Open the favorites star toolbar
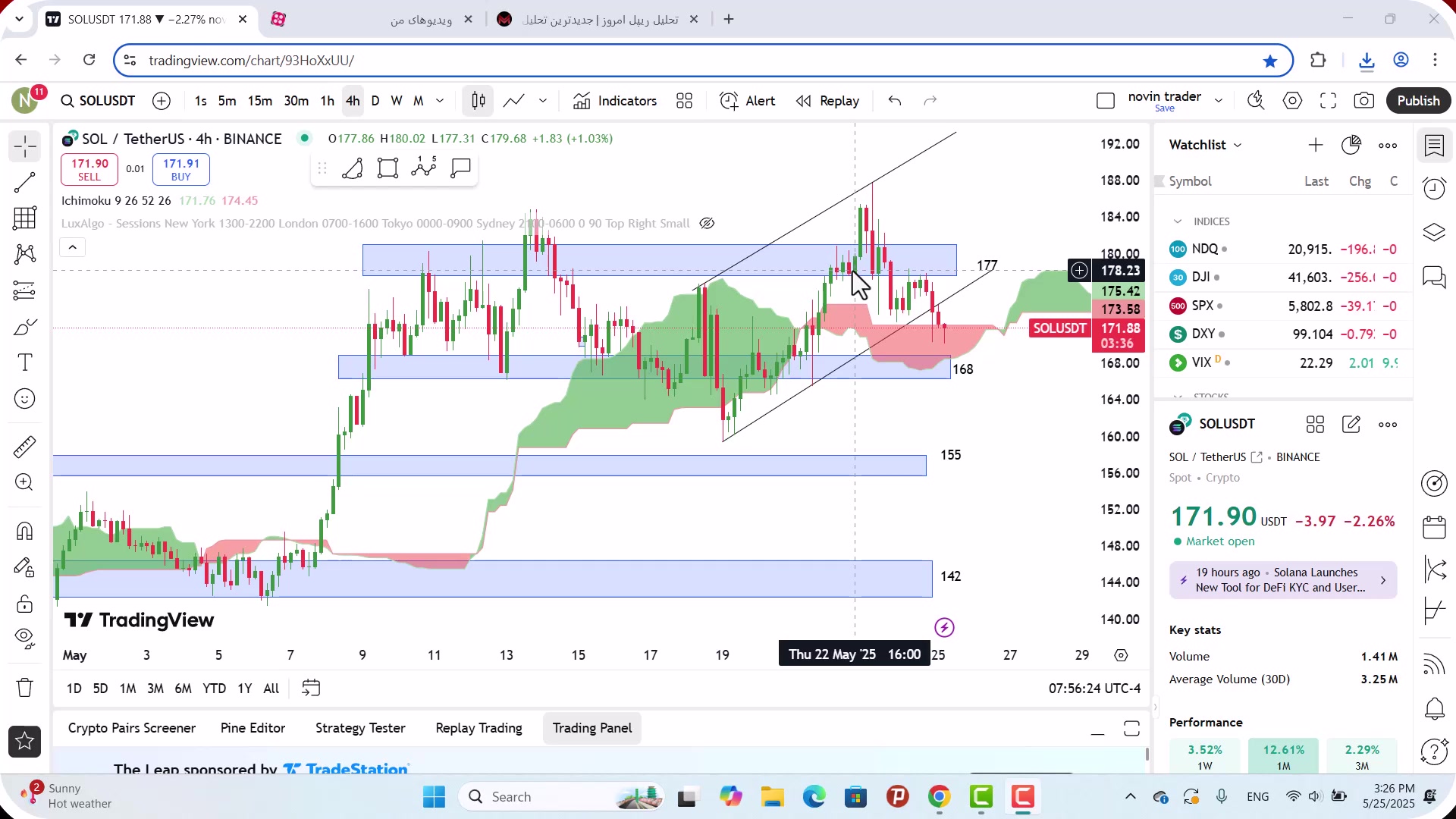The height and width of the screenshot is (819, 1456). [25, 742]
